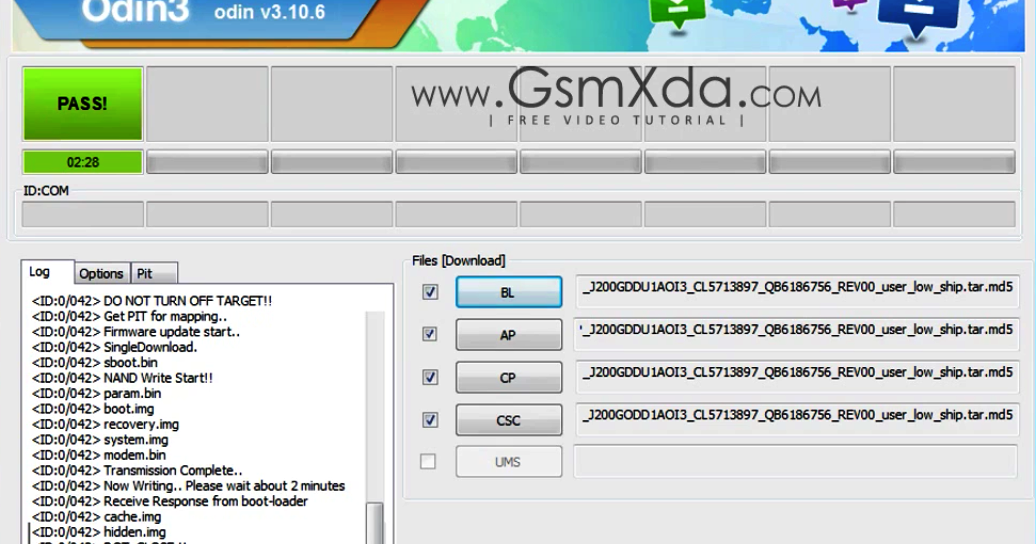Click the 'odin v3.10.6' version text
Viewport: 1036px width, 544px height.
[270, 12]
